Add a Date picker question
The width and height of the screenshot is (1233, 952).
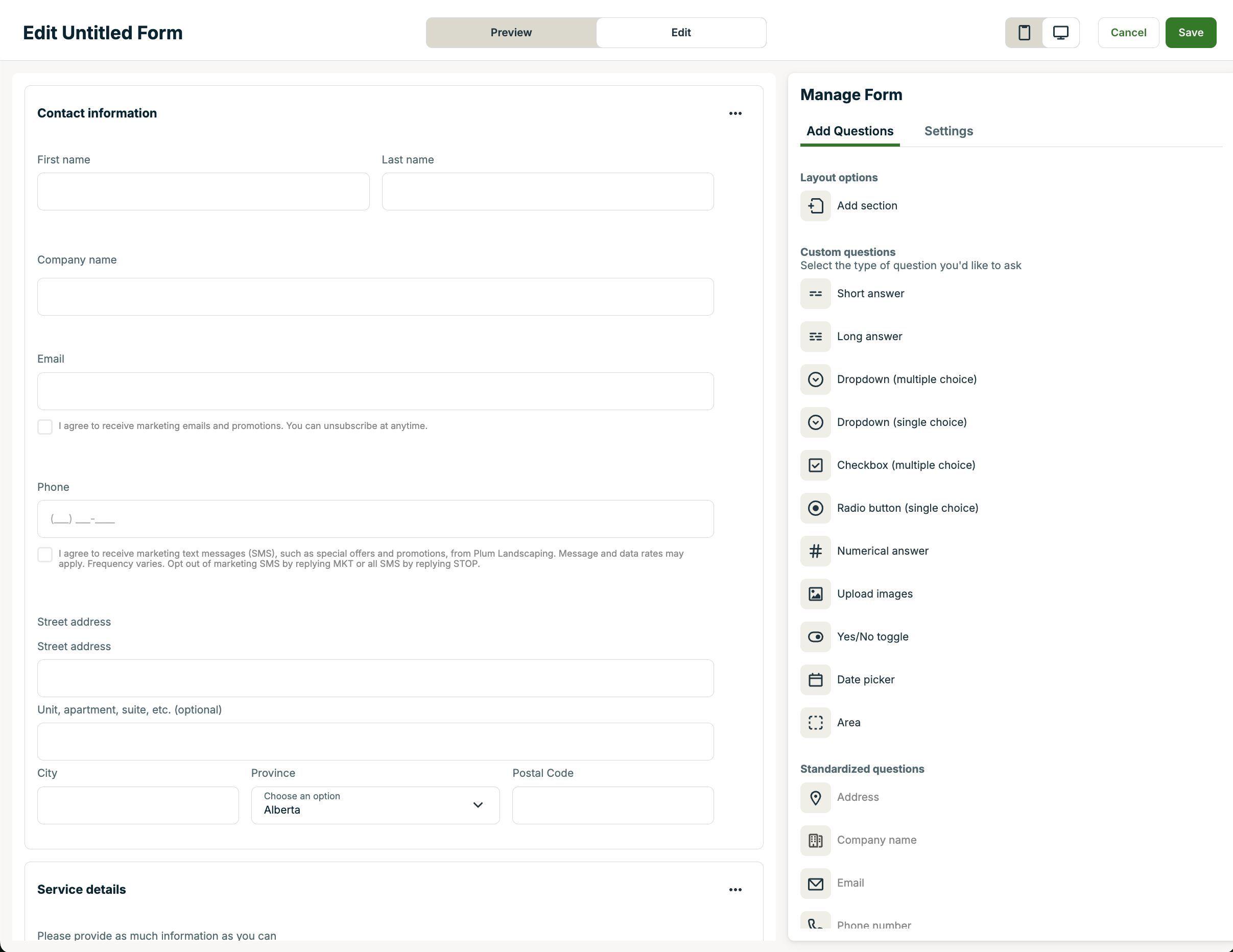(x=866, y=679)
